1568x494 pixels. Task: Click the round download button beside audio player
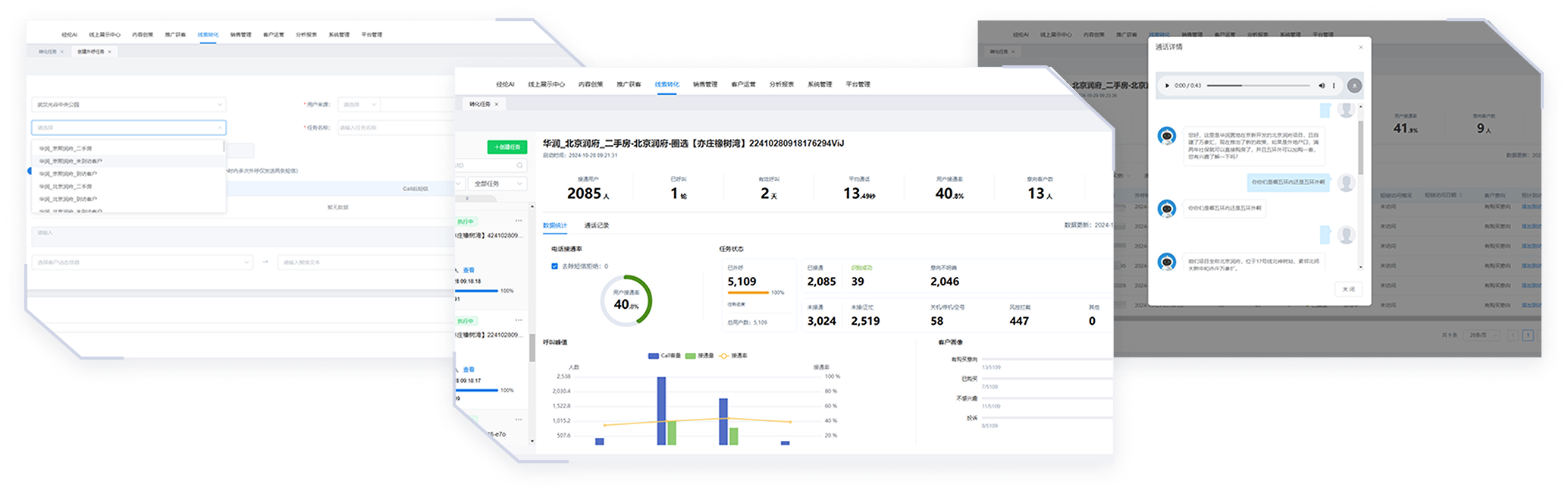point(1354,86)
